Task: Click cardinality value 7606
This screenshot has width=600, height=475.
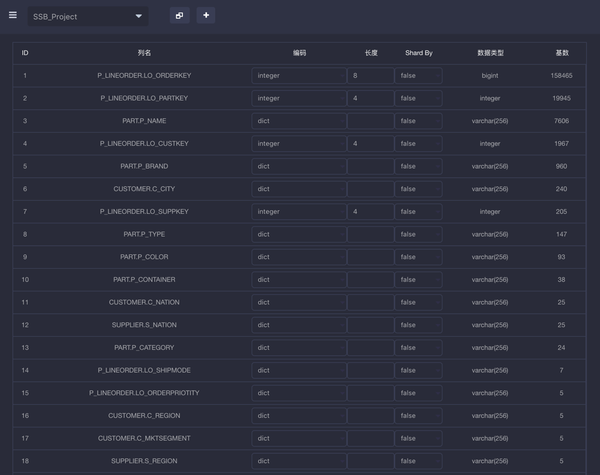Action: [x=561, y=121]
